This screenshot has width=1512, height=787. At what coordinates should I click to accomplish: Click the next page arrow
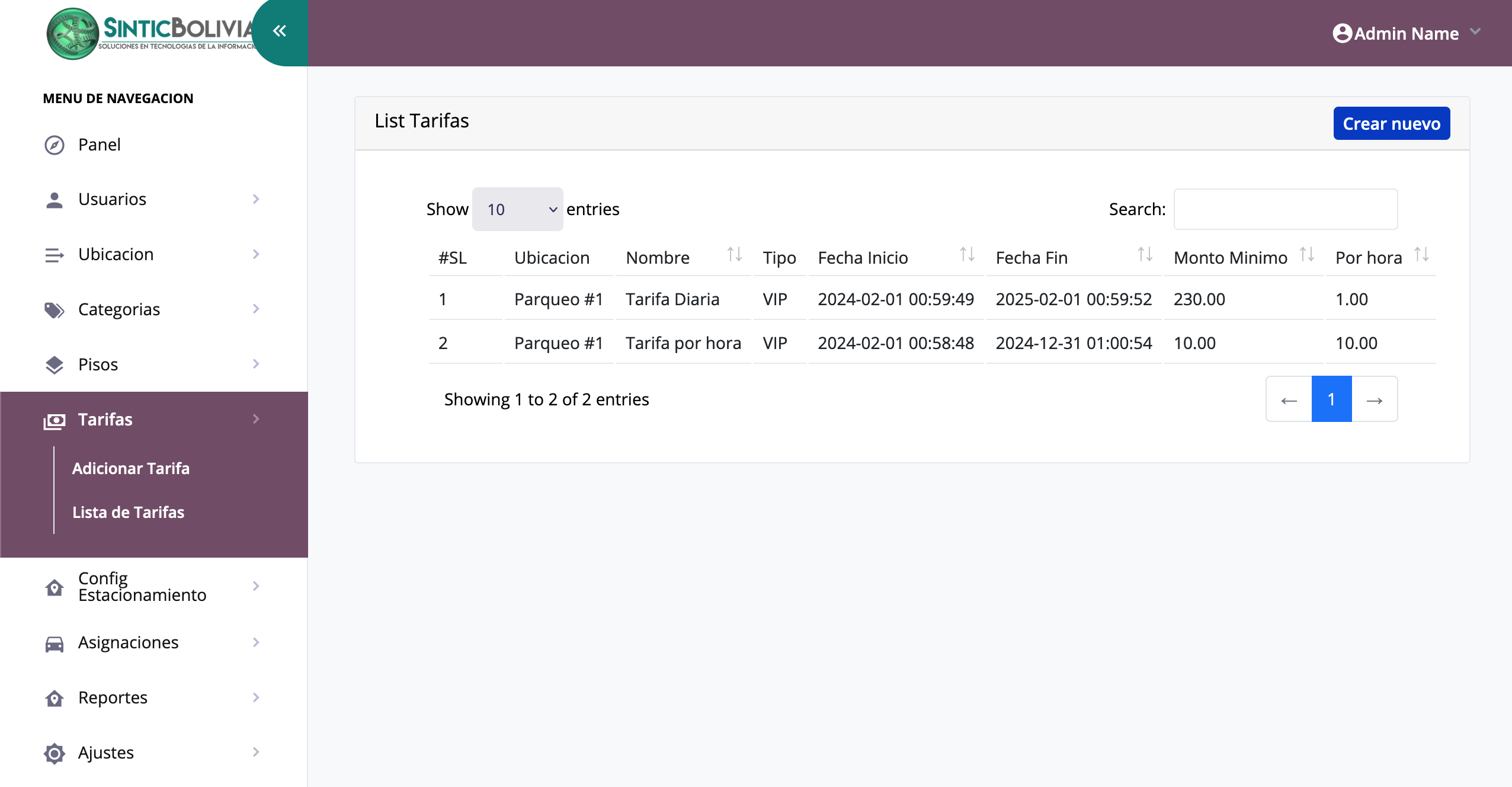tap(1375, 399)
